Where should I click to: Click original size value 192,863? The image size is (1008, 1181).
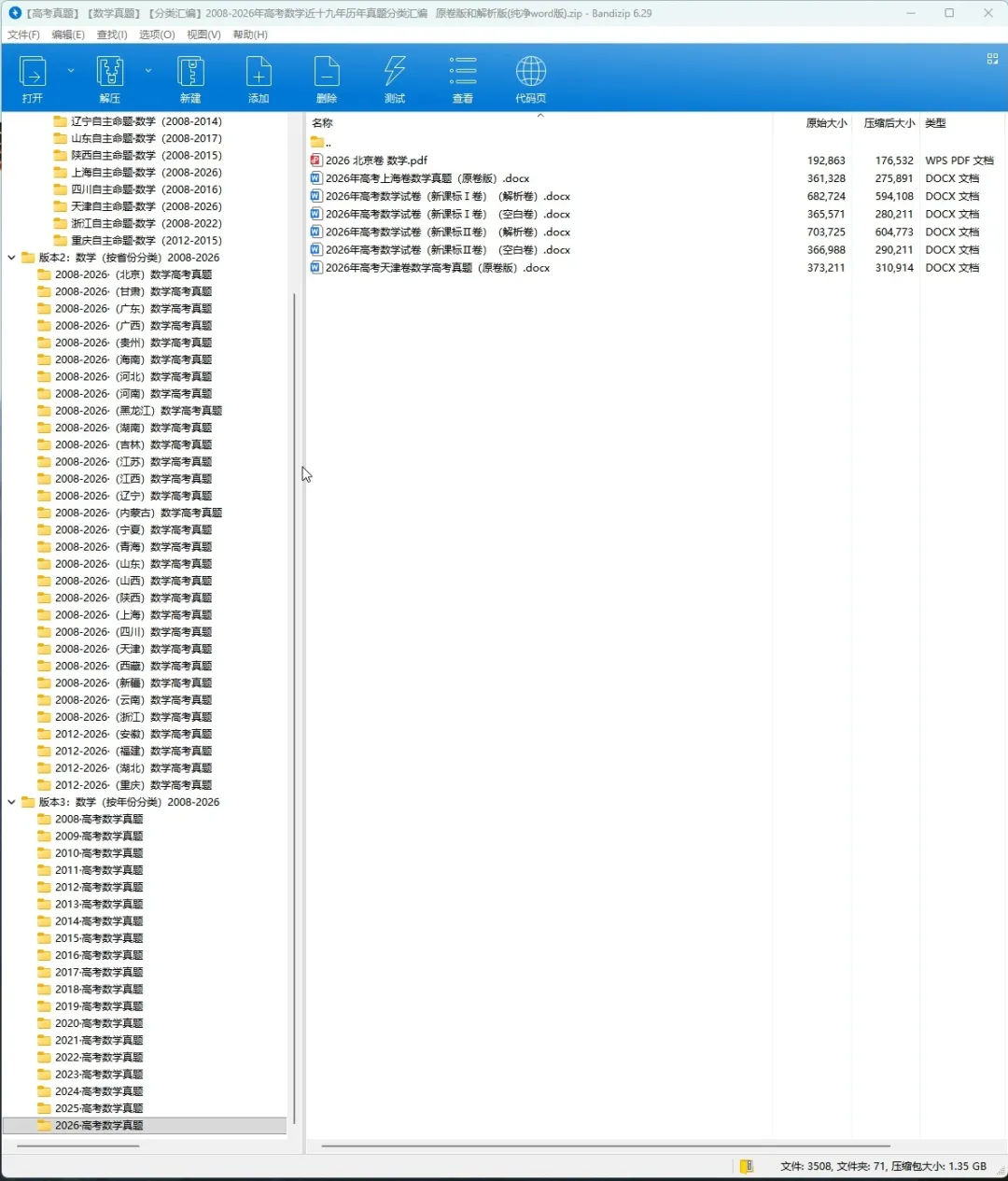[x=826, y=161]
